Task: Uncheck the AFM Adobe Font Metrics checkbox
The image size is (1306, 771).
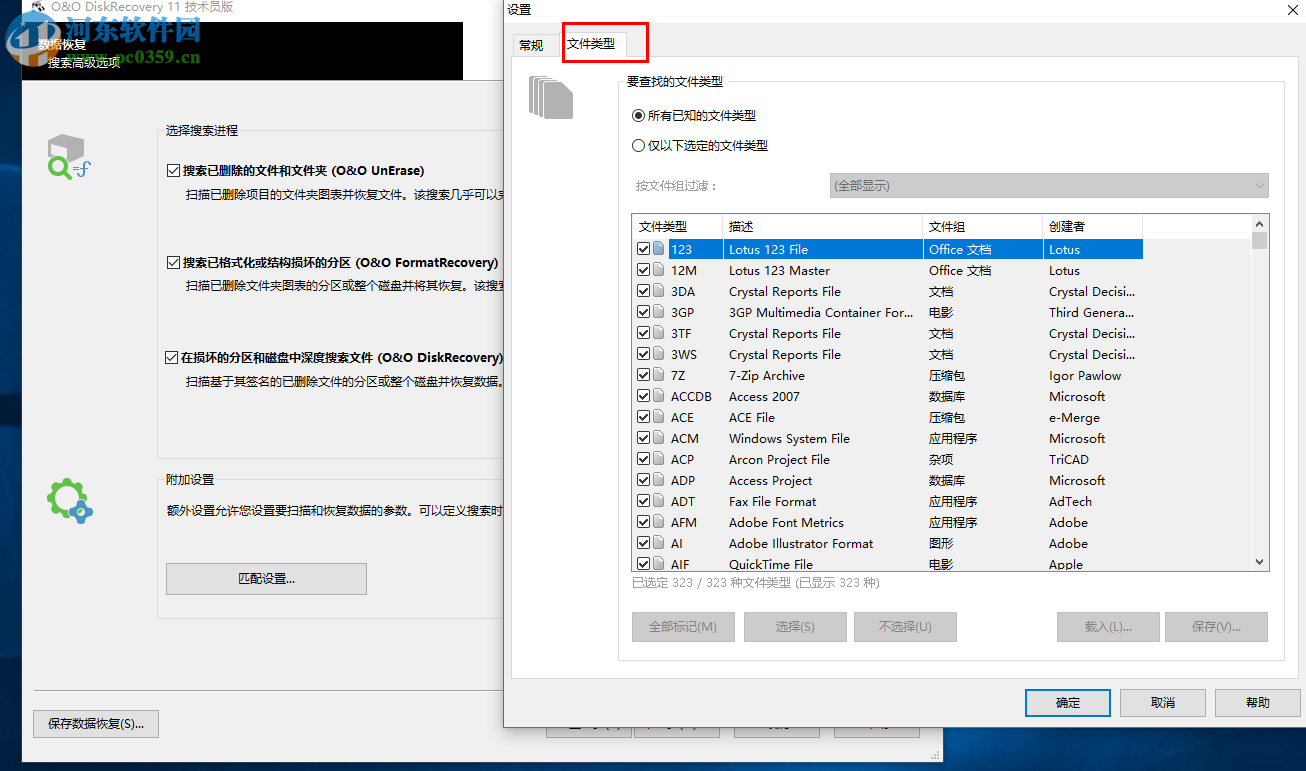Action: pyautogui.click(x=643, y=522)
